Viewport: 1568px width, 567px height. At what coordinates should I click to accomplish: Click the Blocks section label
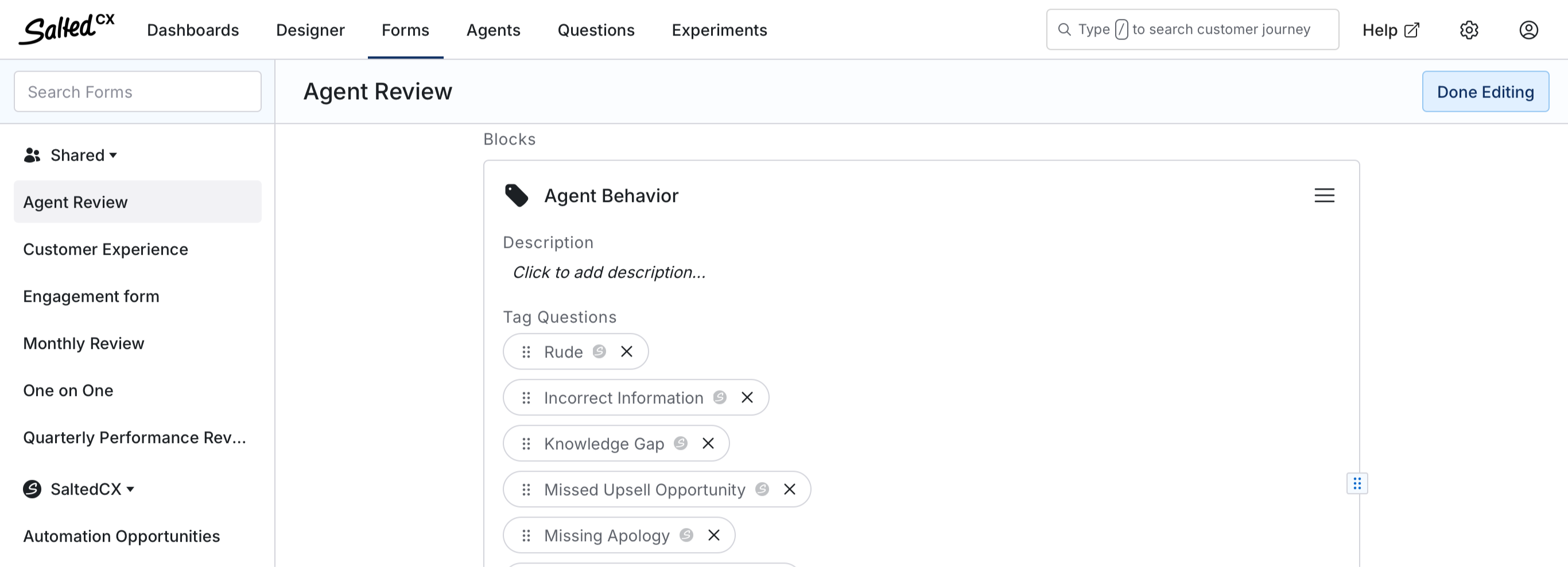pos(509,139)
